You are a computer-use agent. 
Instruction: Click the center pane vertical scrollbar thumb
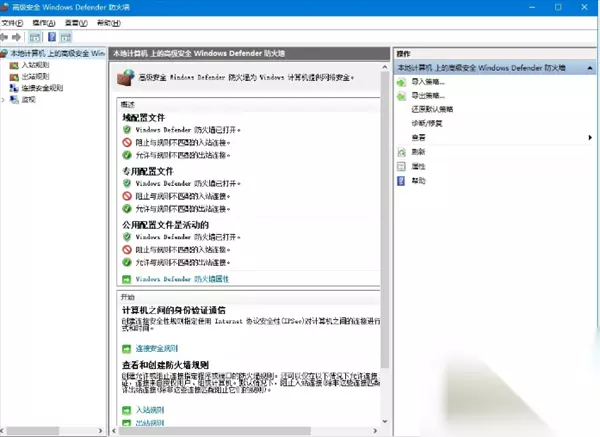(385, 220)
